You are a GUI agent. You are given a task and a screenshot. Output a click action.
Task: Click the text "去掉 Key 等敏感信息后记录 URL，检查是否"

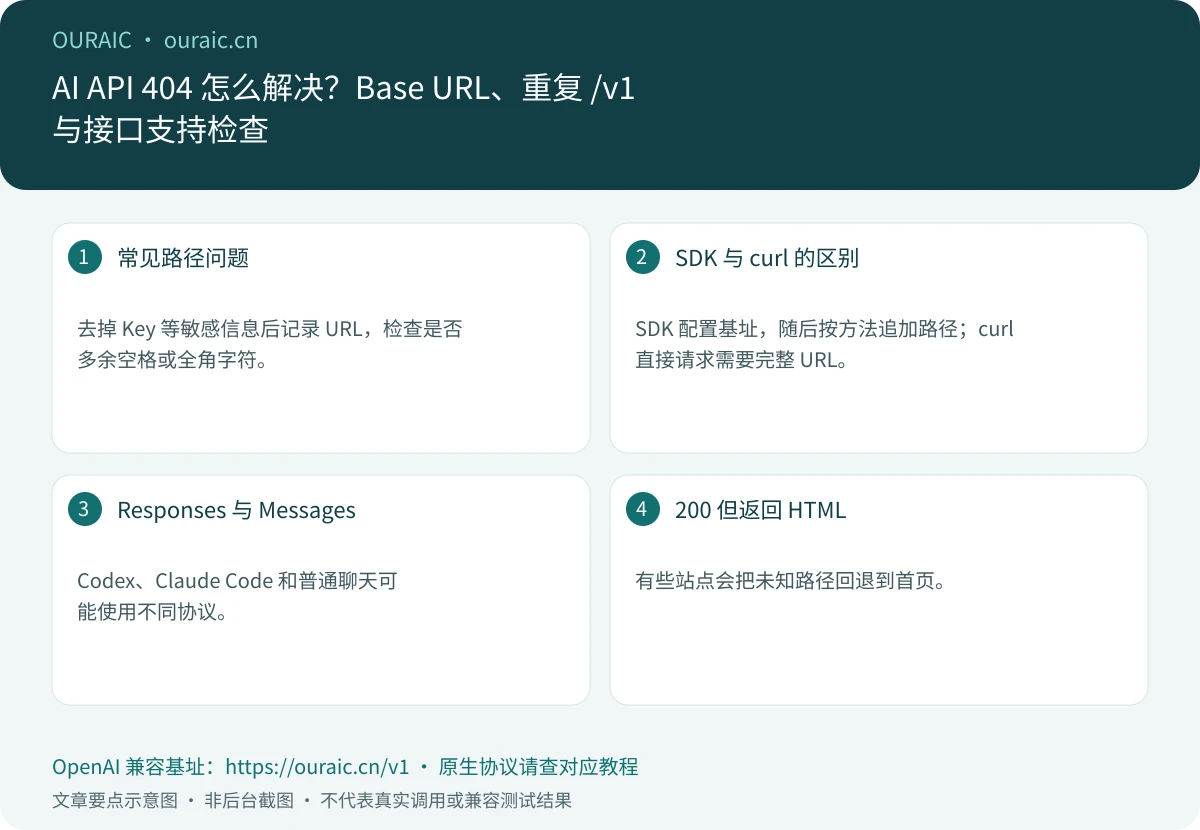pyautogui.click(x=269, y=329)
